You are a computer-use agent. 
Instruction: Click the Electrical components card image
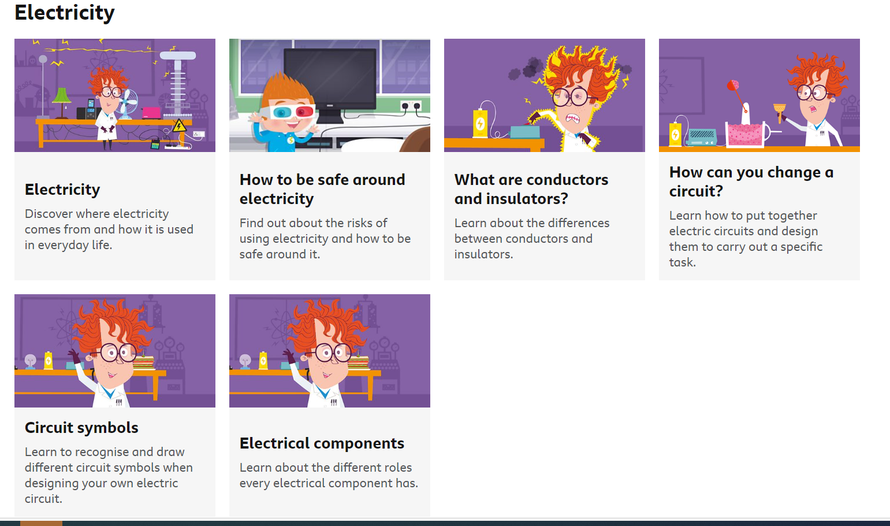329,350
